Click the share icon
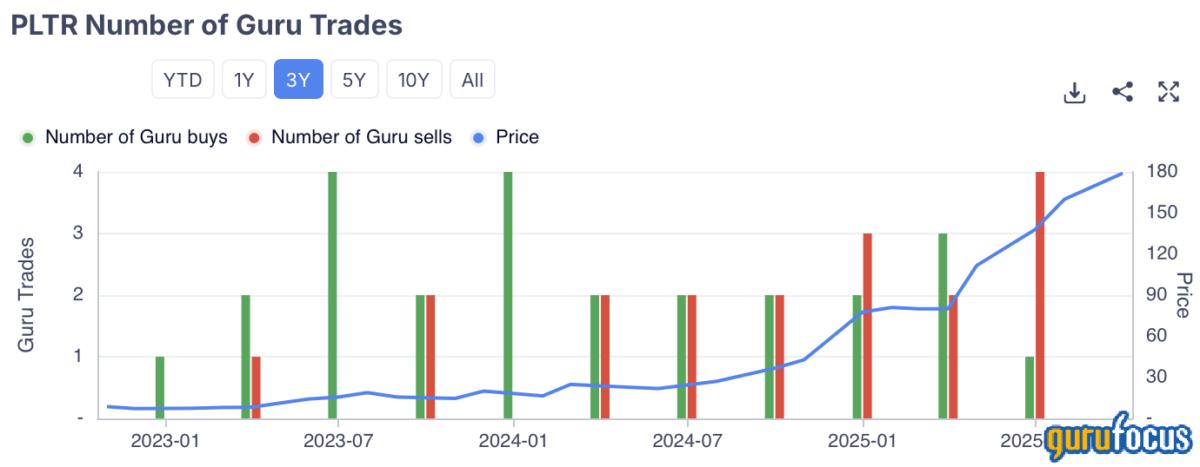 click(x=1122, y=93)
